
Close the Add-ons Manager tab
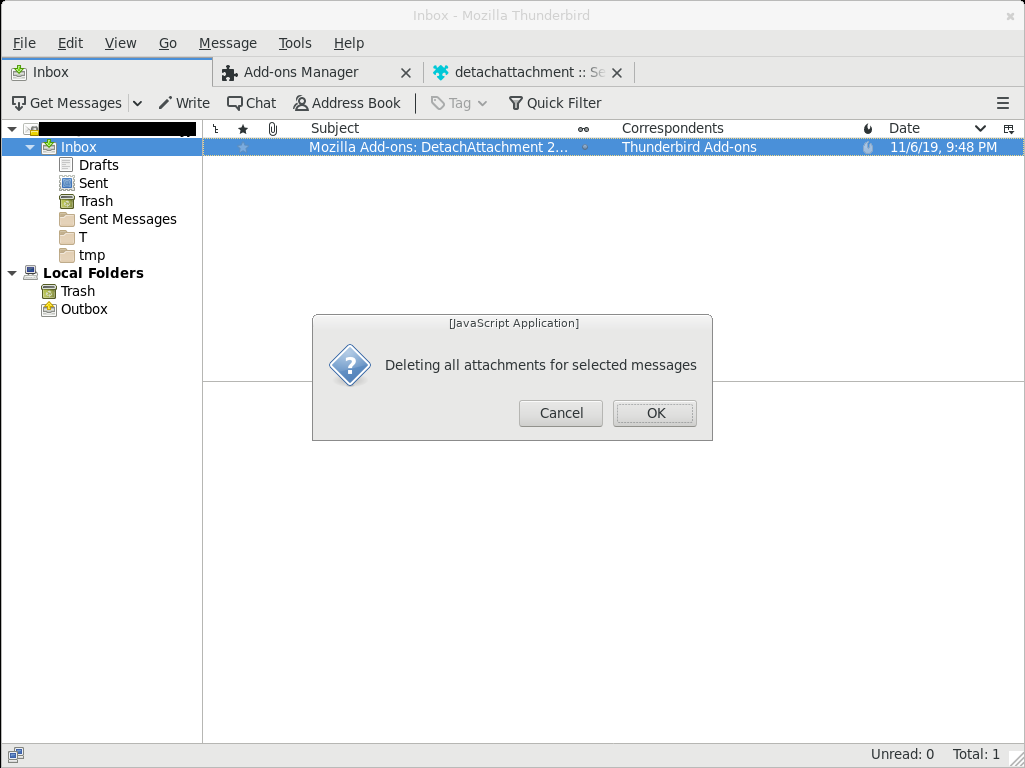pos(405,73)
